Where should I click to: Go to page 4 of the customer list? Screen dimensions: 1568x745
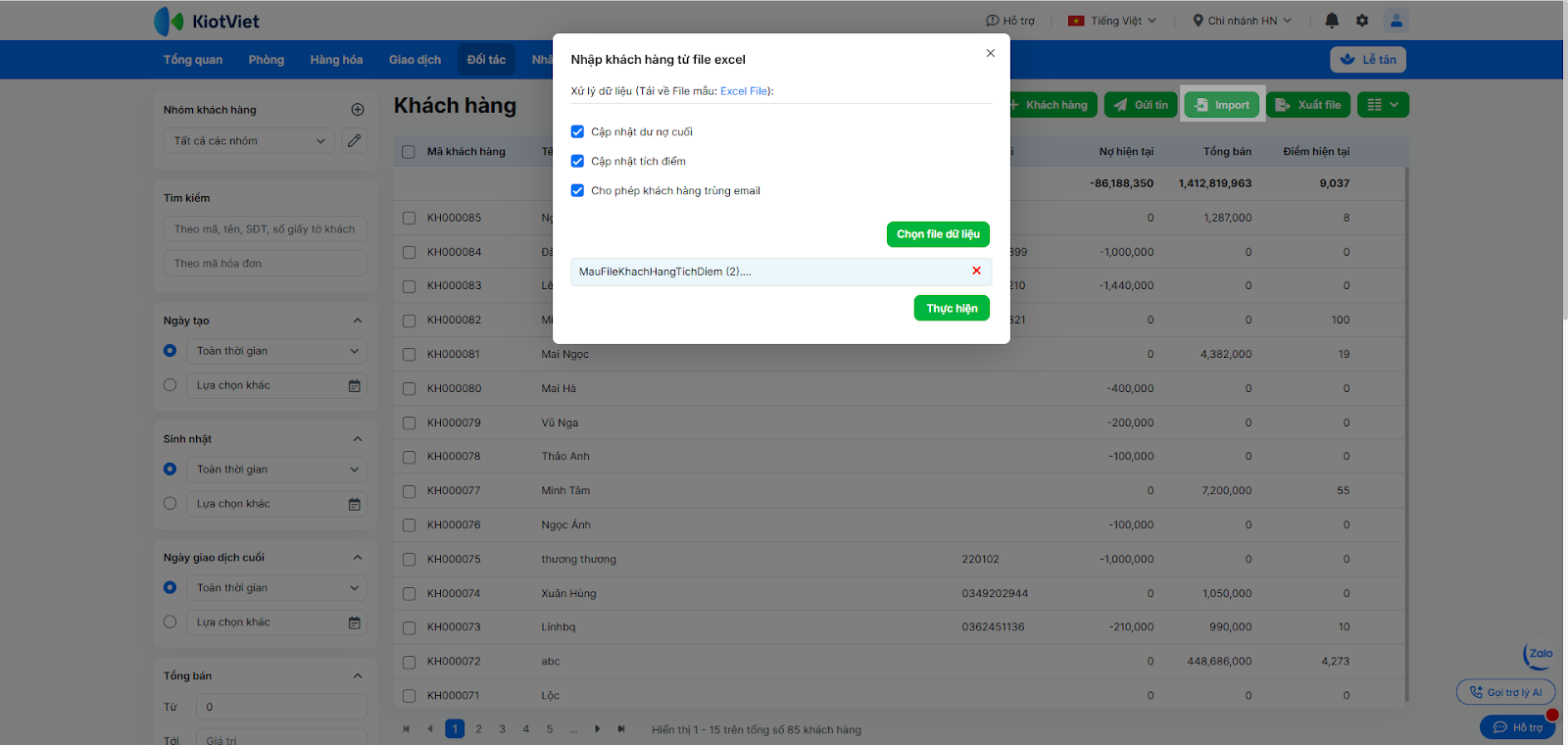(x=526, y=729)
